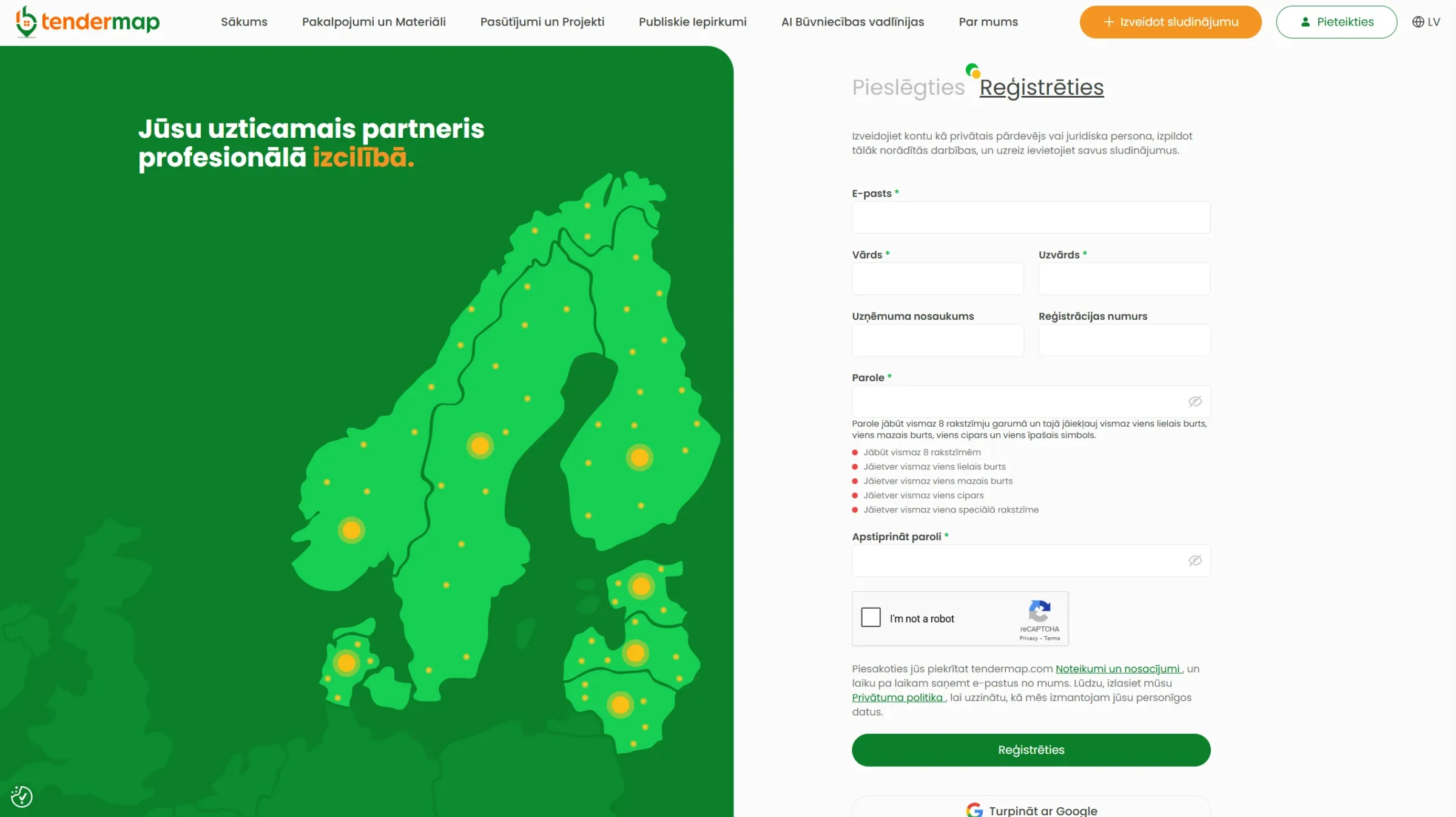Submit the green Reģistrēties button
The height and width of the screenshot is (817, 1456).
pyautogui.click(x=1031, y=750)
